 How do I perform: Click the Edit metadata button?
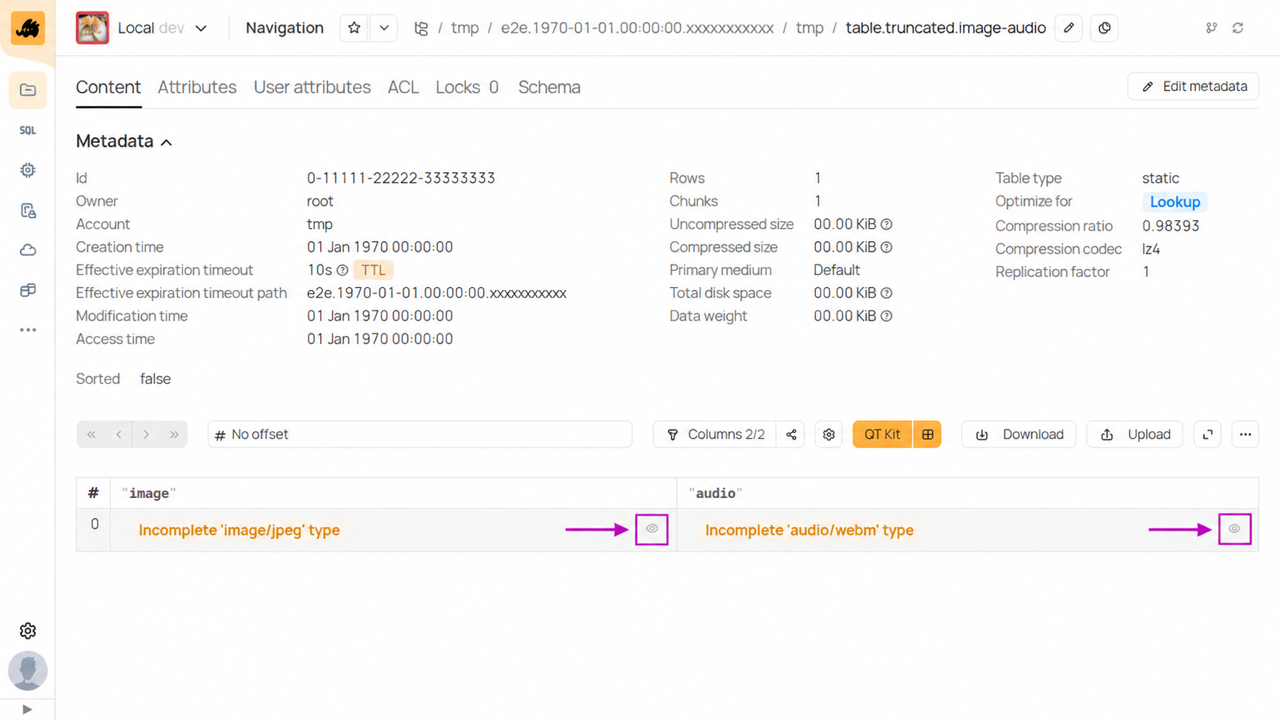pos(1193,86)
